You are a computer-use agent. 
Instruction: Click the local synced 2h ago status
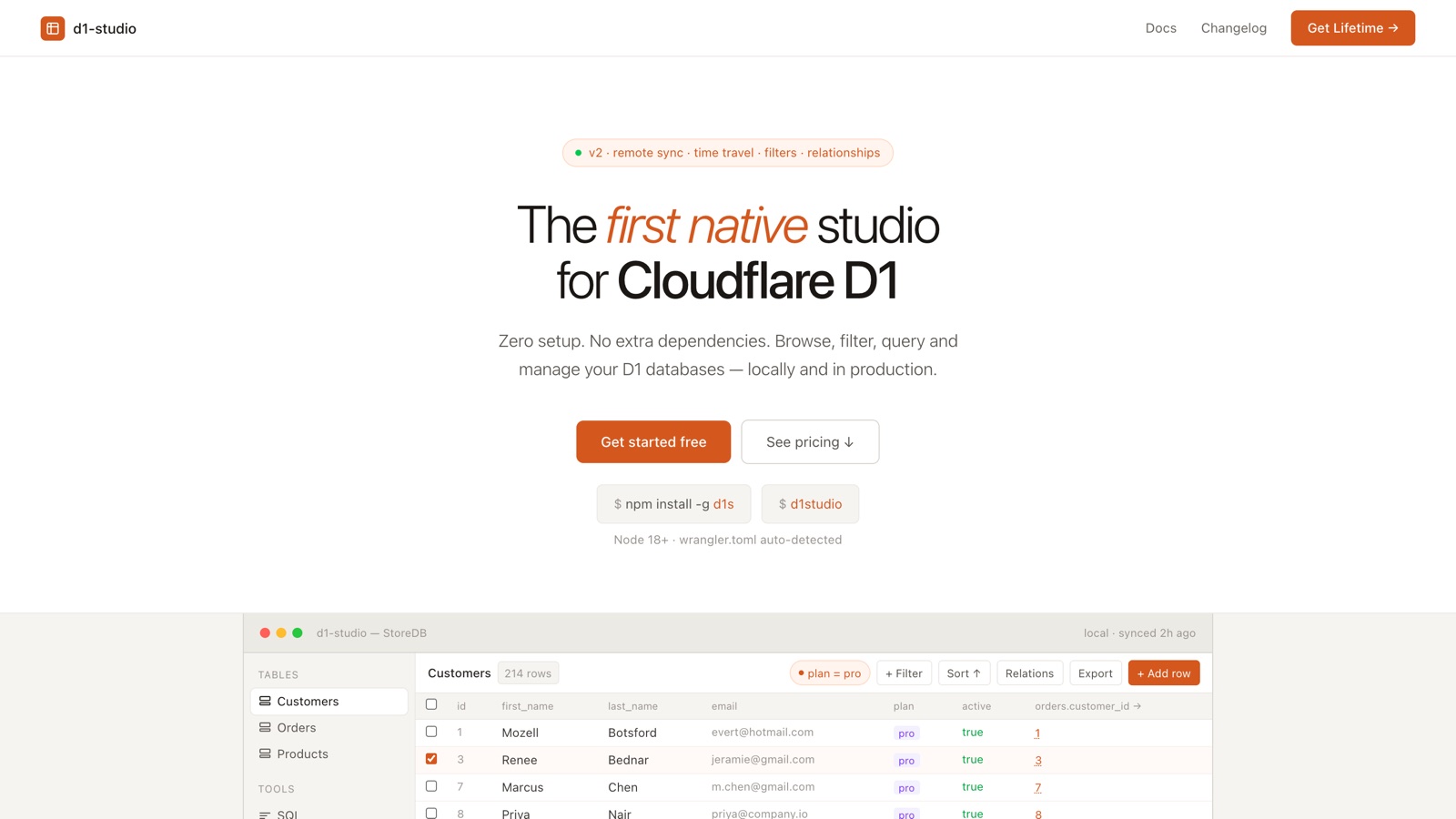(x=1139, y=633)
